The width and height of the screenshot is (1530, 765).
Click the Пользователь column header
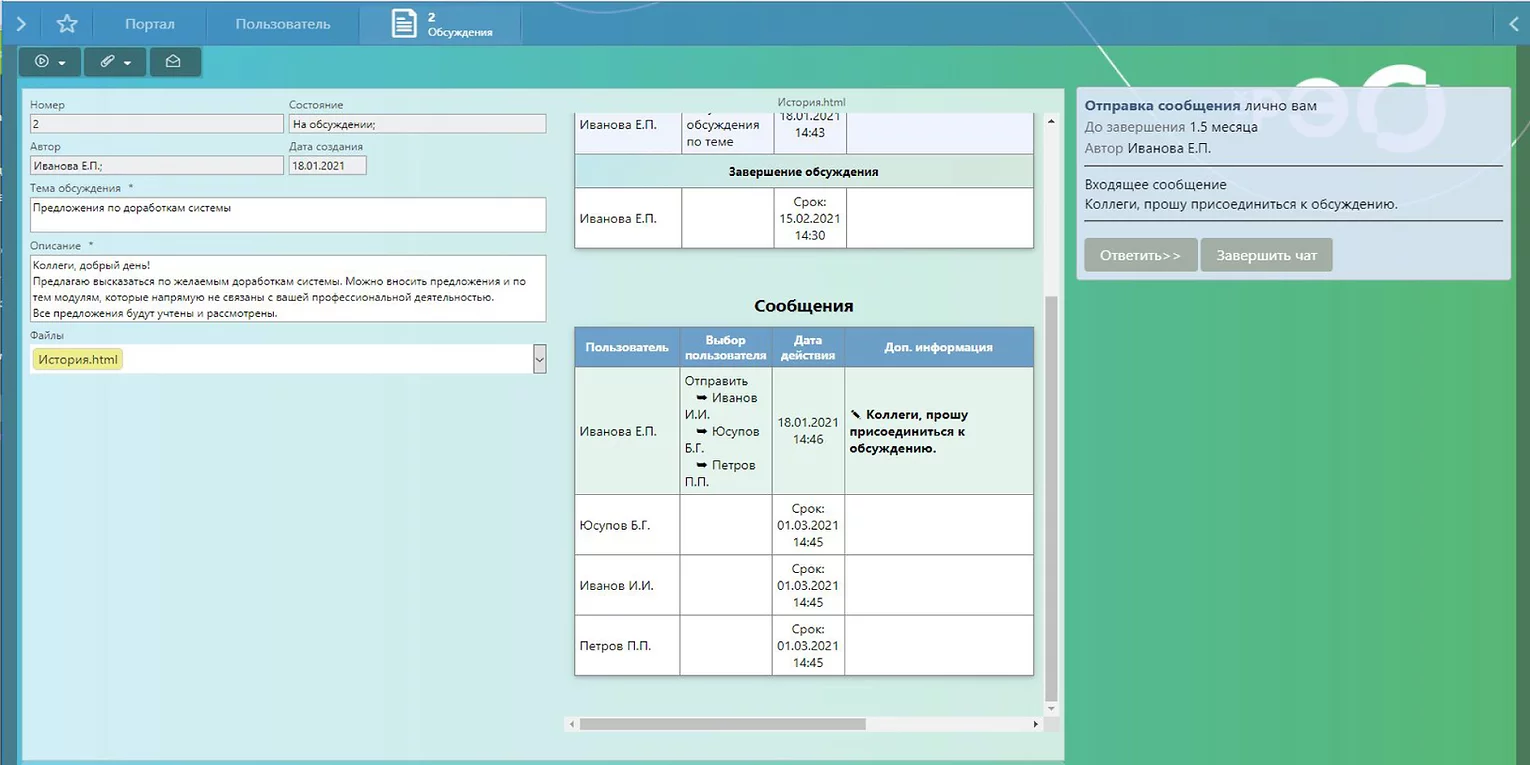click(627, 347)
